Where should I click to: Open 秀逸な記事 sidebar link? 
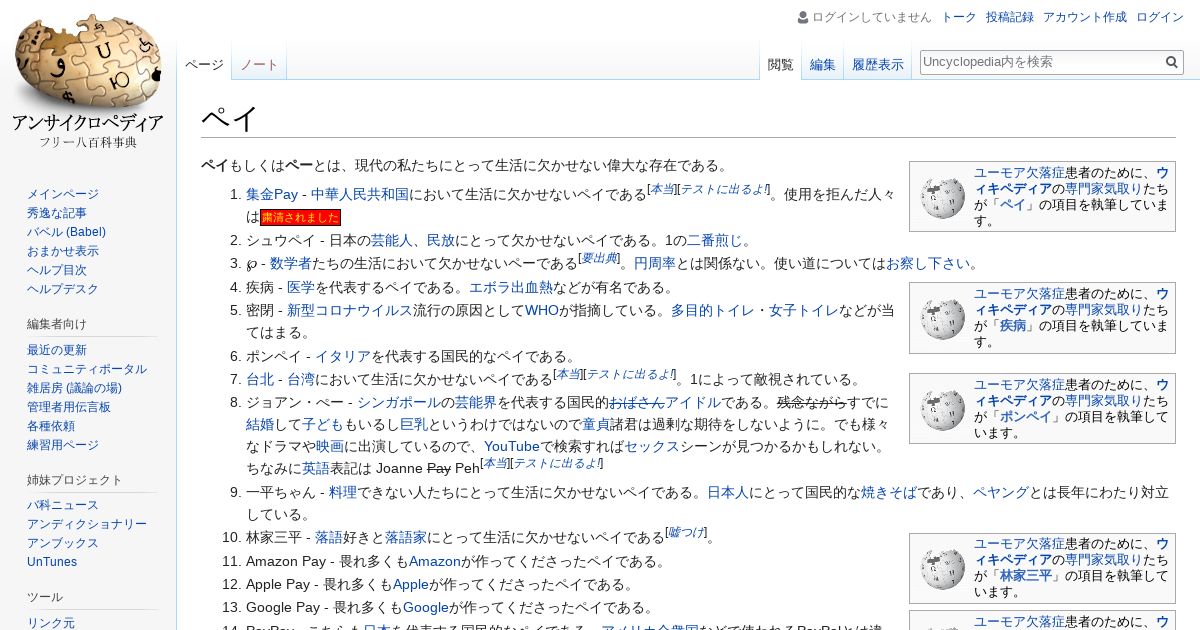57,213
